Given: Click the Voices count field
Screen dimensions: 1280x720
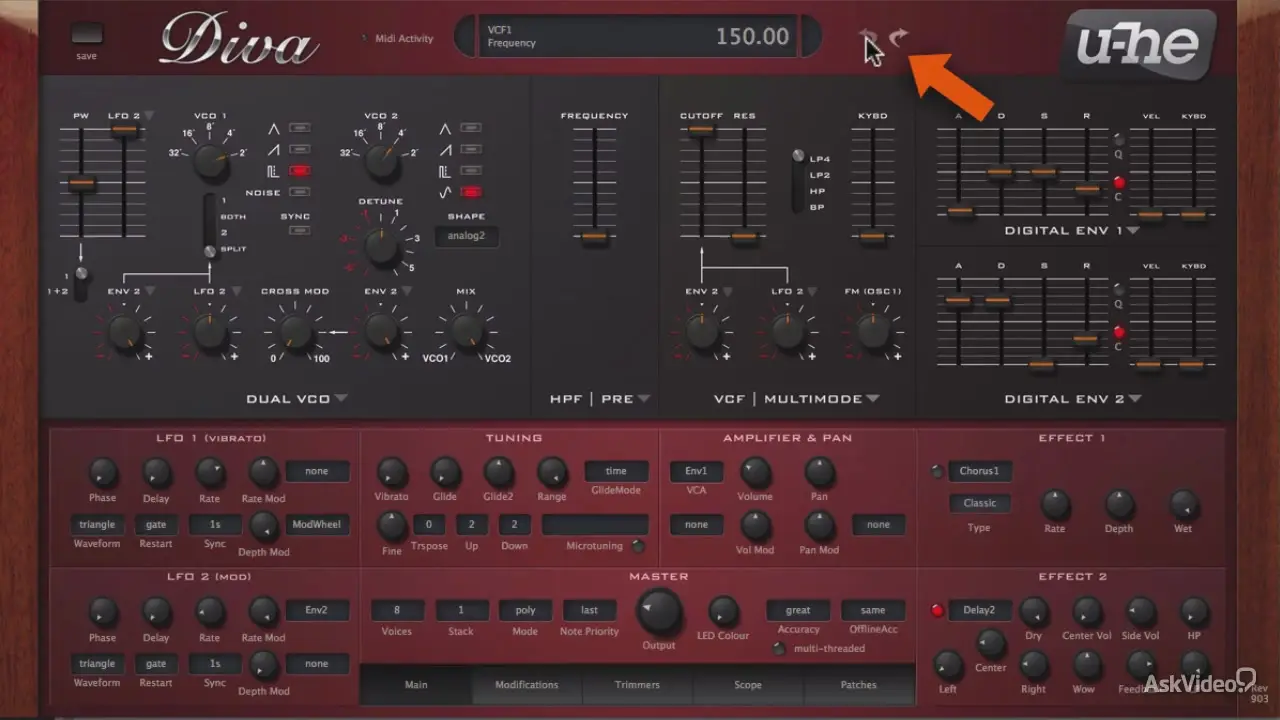Looking at the screenshot, I should point(398,610).
